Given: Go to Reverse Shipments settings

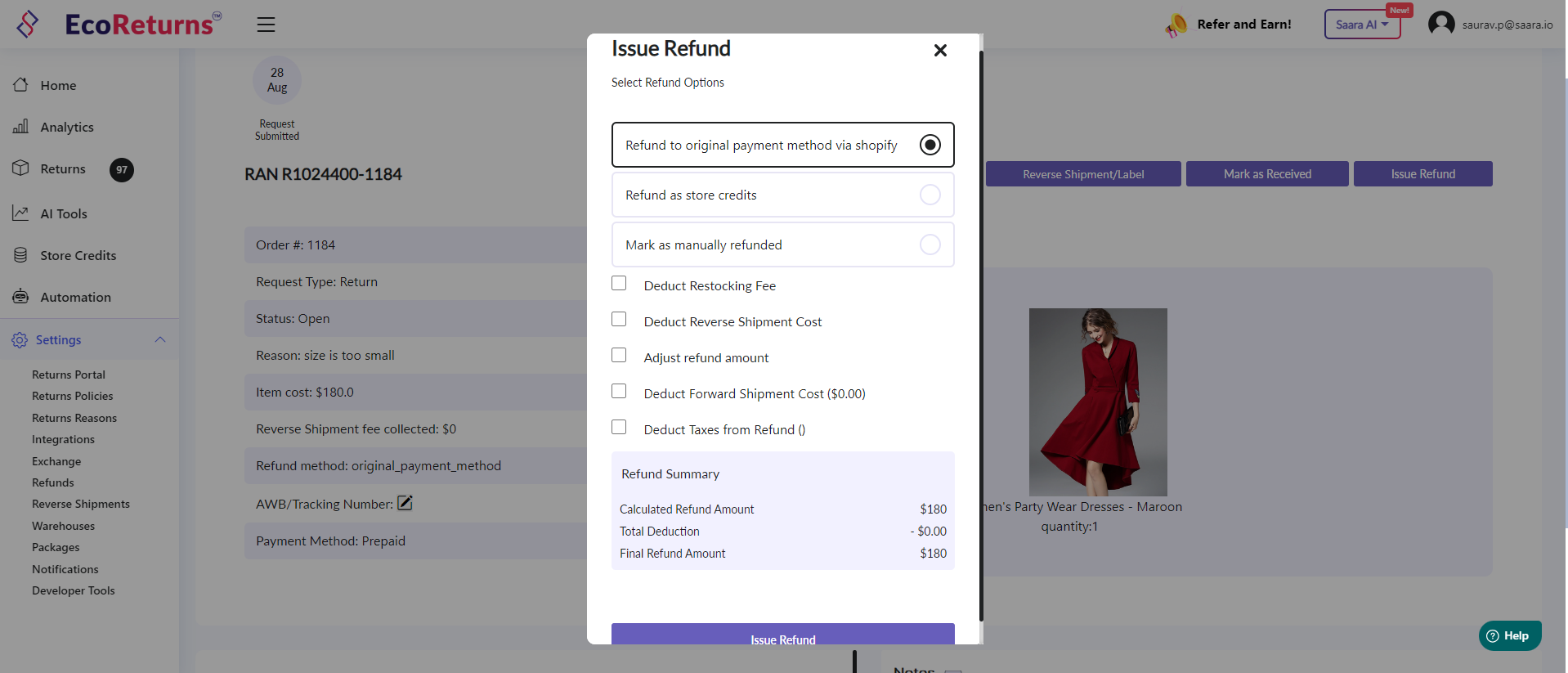Looking at the screenshot, I should pyautogui.click(x=80, y=504).
